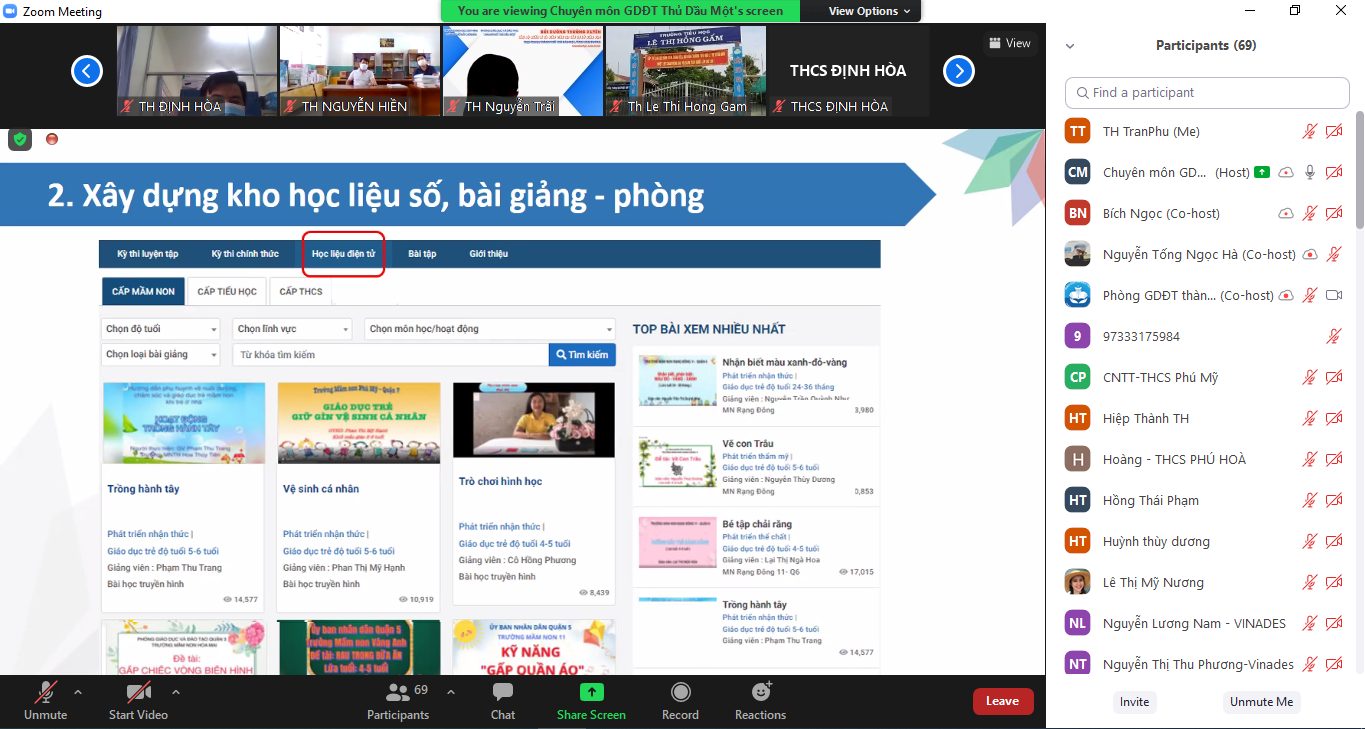Click the photo avatar of Lê Thị Mỹ Nương
1365x729 pixels.
click(x=1077, y=582)
